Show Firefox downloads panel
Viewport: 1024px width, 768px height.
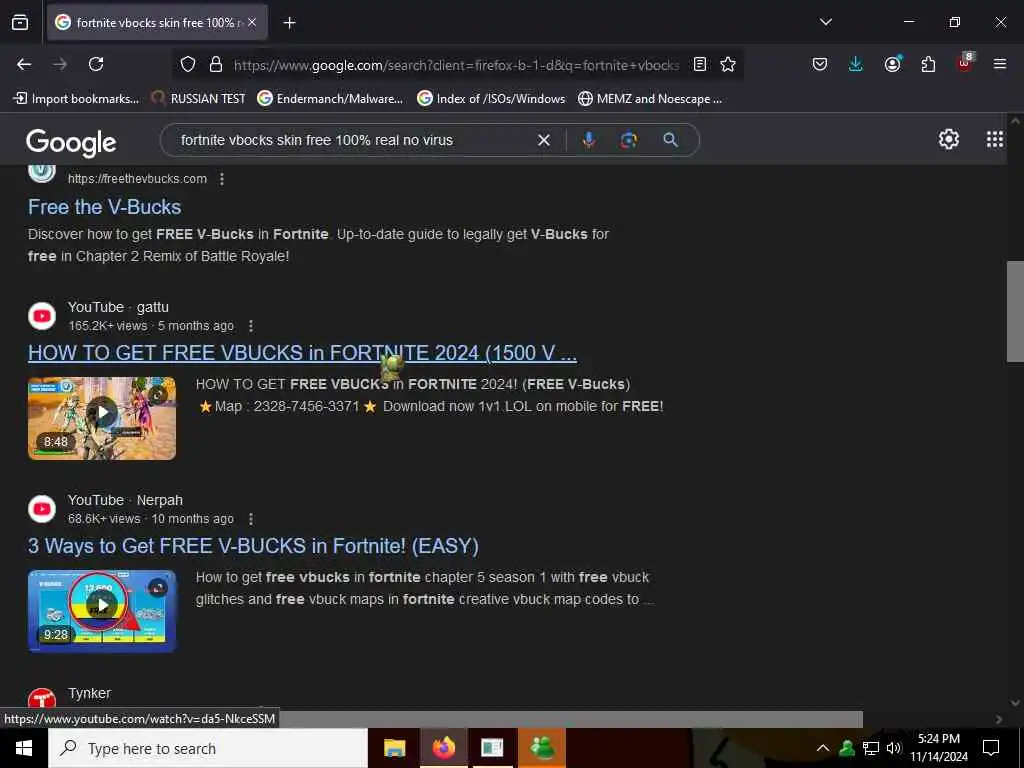tap(856, 64)
